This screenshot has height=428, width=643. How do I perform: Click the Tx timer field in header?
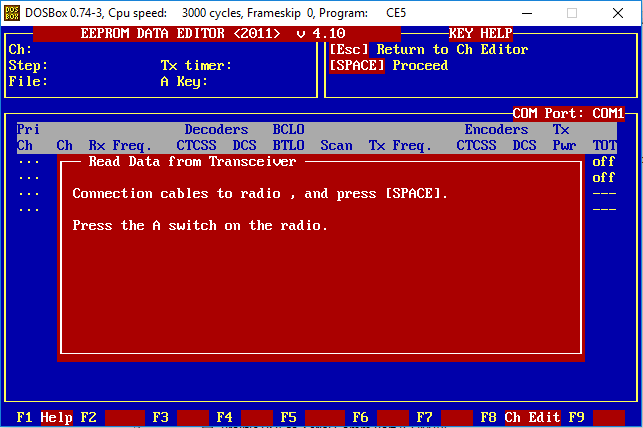(x=196, y=65)
